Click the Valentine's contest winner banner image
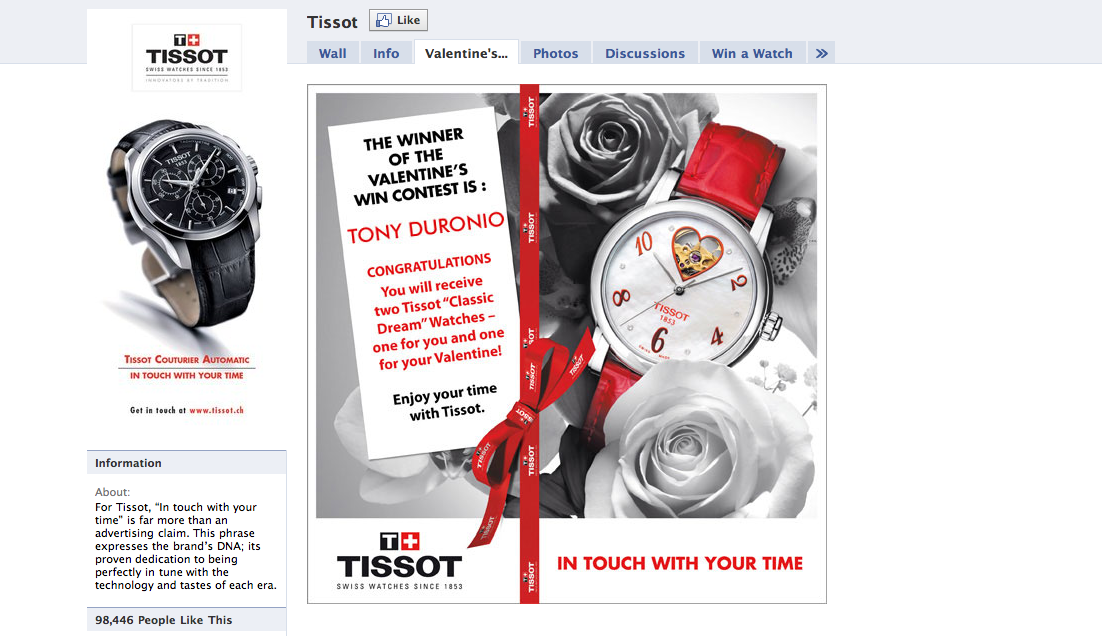Screen dimensions: 1102x636 click(x=566, y=344)
